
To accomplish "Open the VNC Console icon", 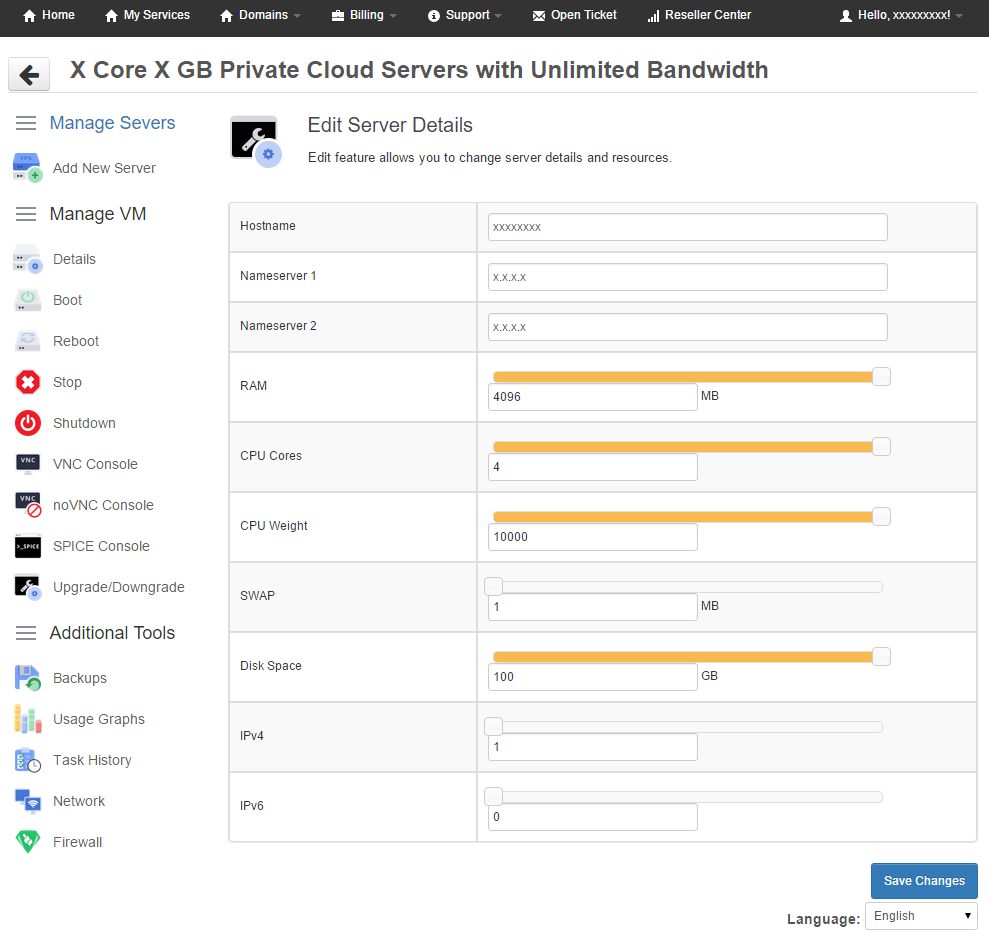I will click(x=28, y=464).
